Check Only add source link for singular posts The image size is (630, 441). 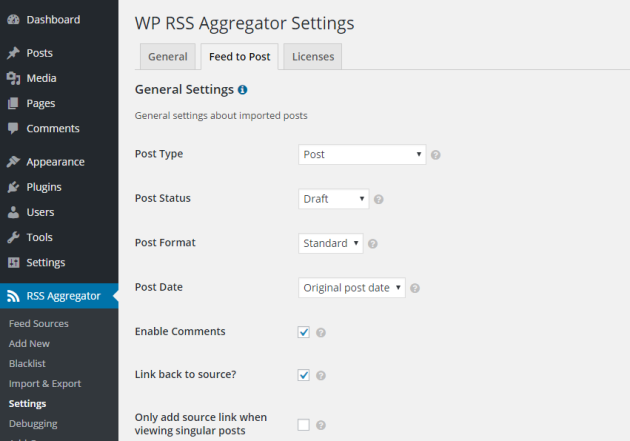click(303, 425)
